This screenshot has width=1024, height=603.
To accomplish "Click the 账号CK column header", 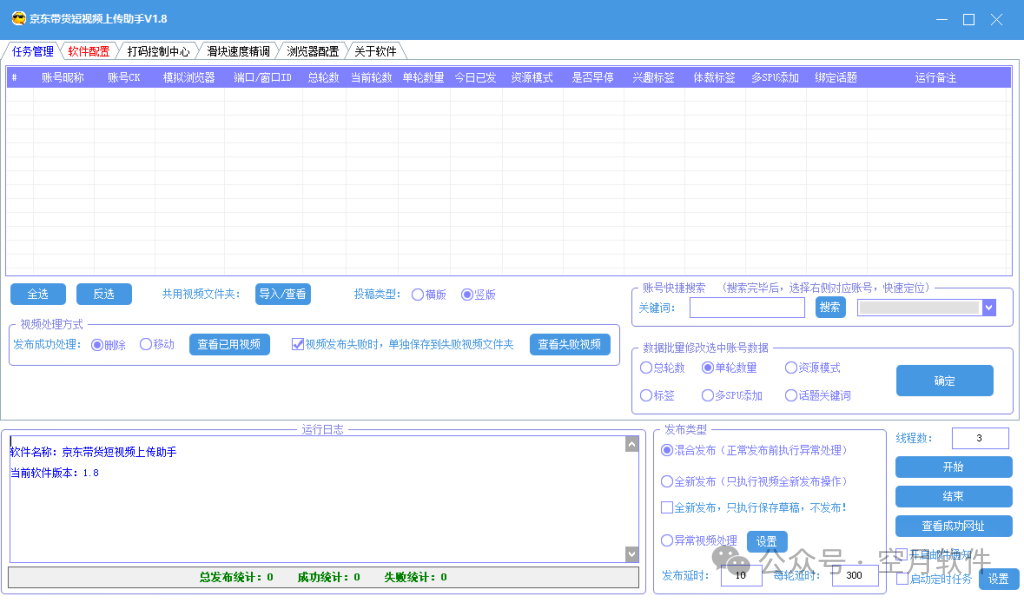I will click(124, 78).
